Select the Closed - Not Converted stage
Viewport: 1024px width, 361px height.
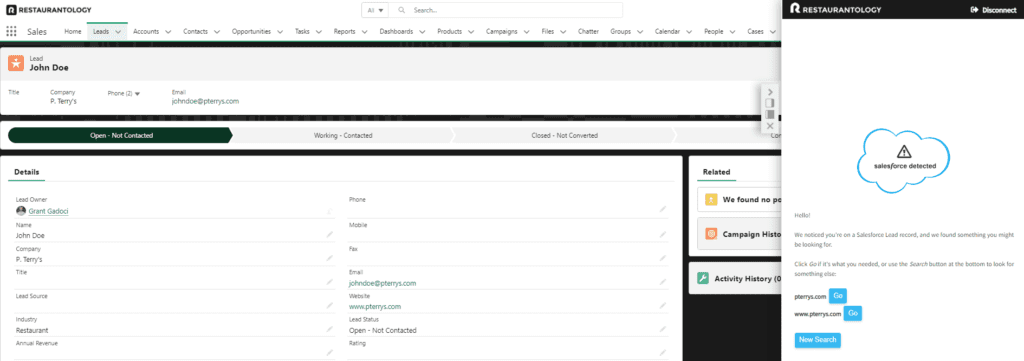tap(564, 135)
